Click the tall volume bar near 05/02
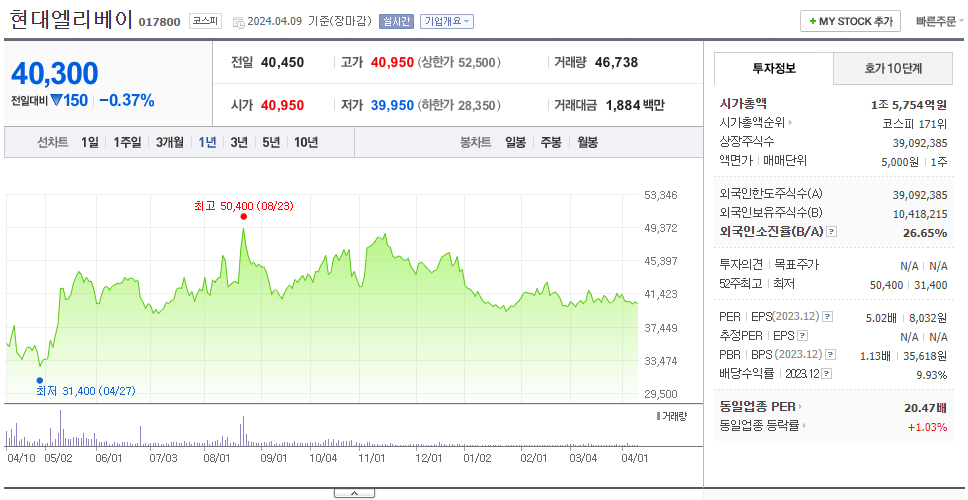This screenshot has width=968, height=500. (60, 428)
